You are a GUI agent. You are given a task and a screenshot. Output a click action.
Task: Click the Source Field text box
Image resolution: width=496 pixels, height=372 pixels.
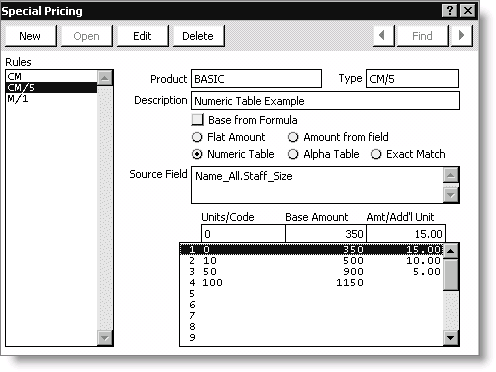[317, 185]
